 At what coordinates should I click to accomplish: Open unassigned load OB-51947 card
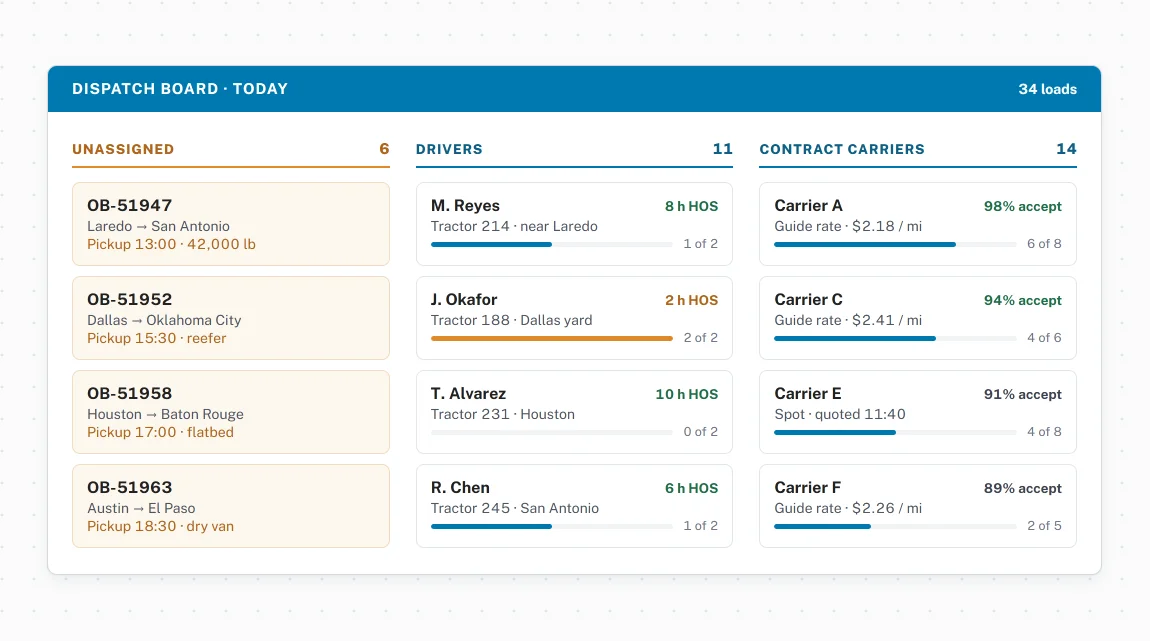pos(230,224)
